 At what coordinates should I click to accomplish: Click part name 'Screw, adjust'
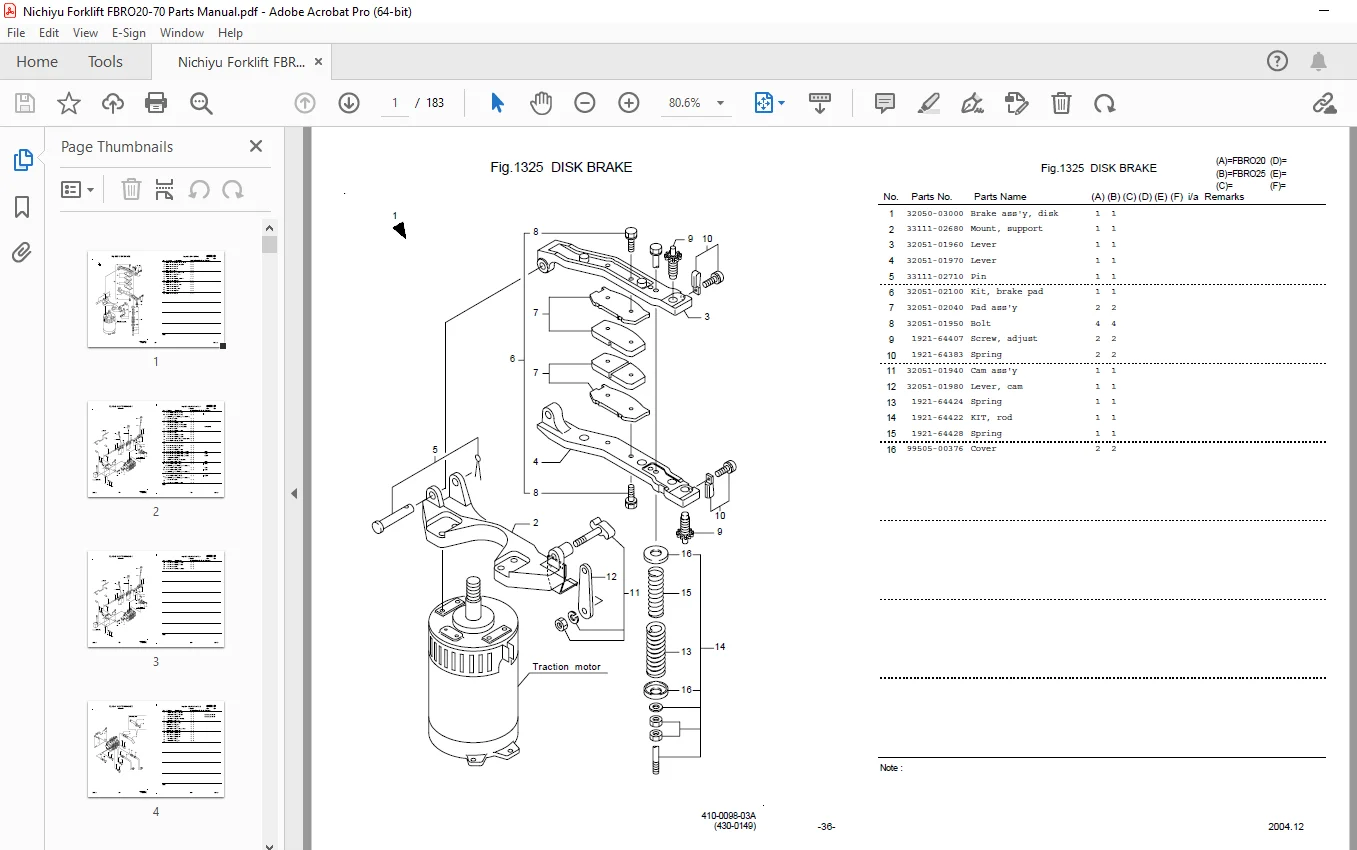[x=1004, y=339]
